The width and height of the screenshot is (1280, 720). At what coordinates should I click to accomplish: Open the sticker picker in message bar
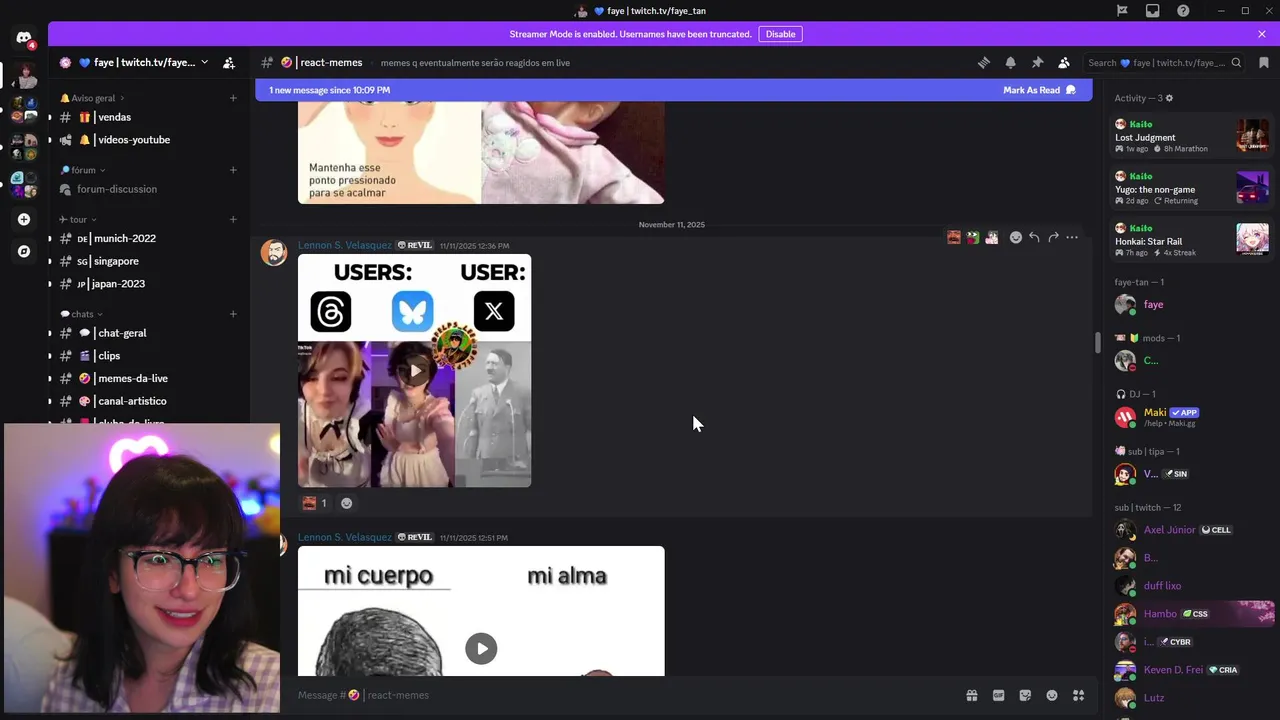point(1025,695)
